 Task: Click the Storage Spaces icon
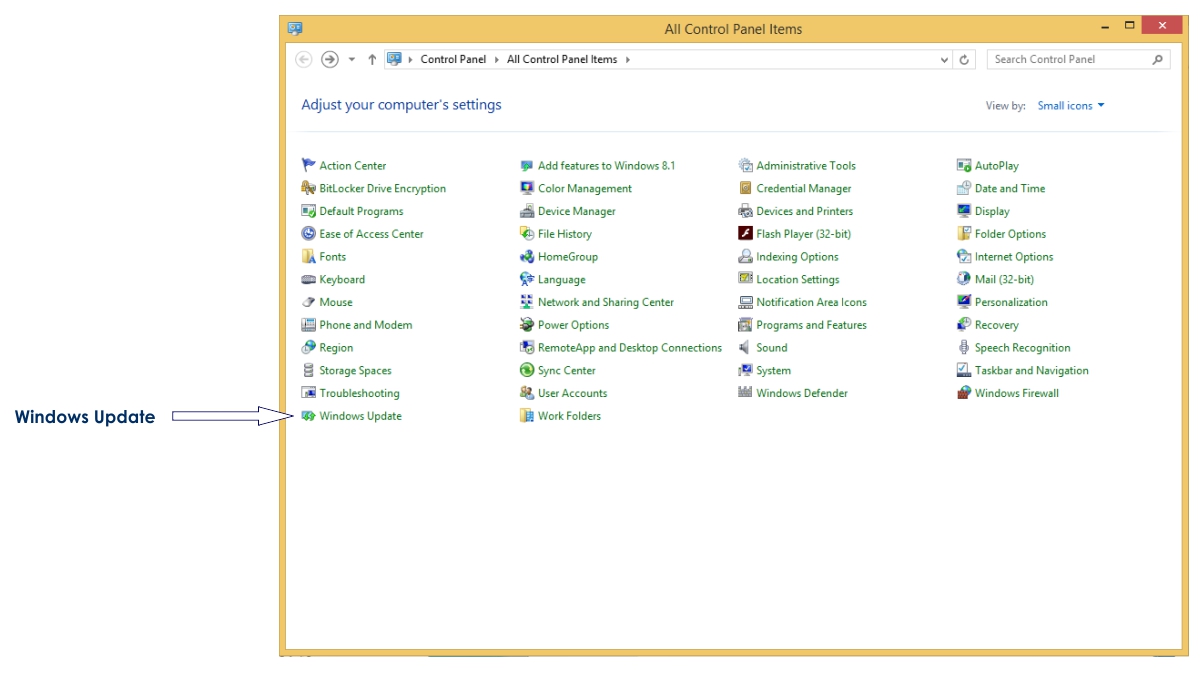point(309,371)
